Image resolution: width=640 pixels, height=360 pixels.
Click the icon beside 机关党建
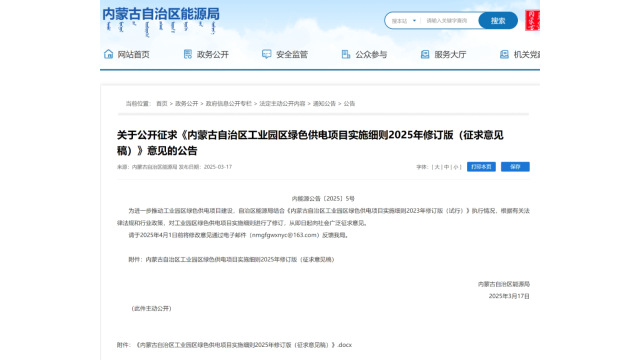(x=504, y=54)
